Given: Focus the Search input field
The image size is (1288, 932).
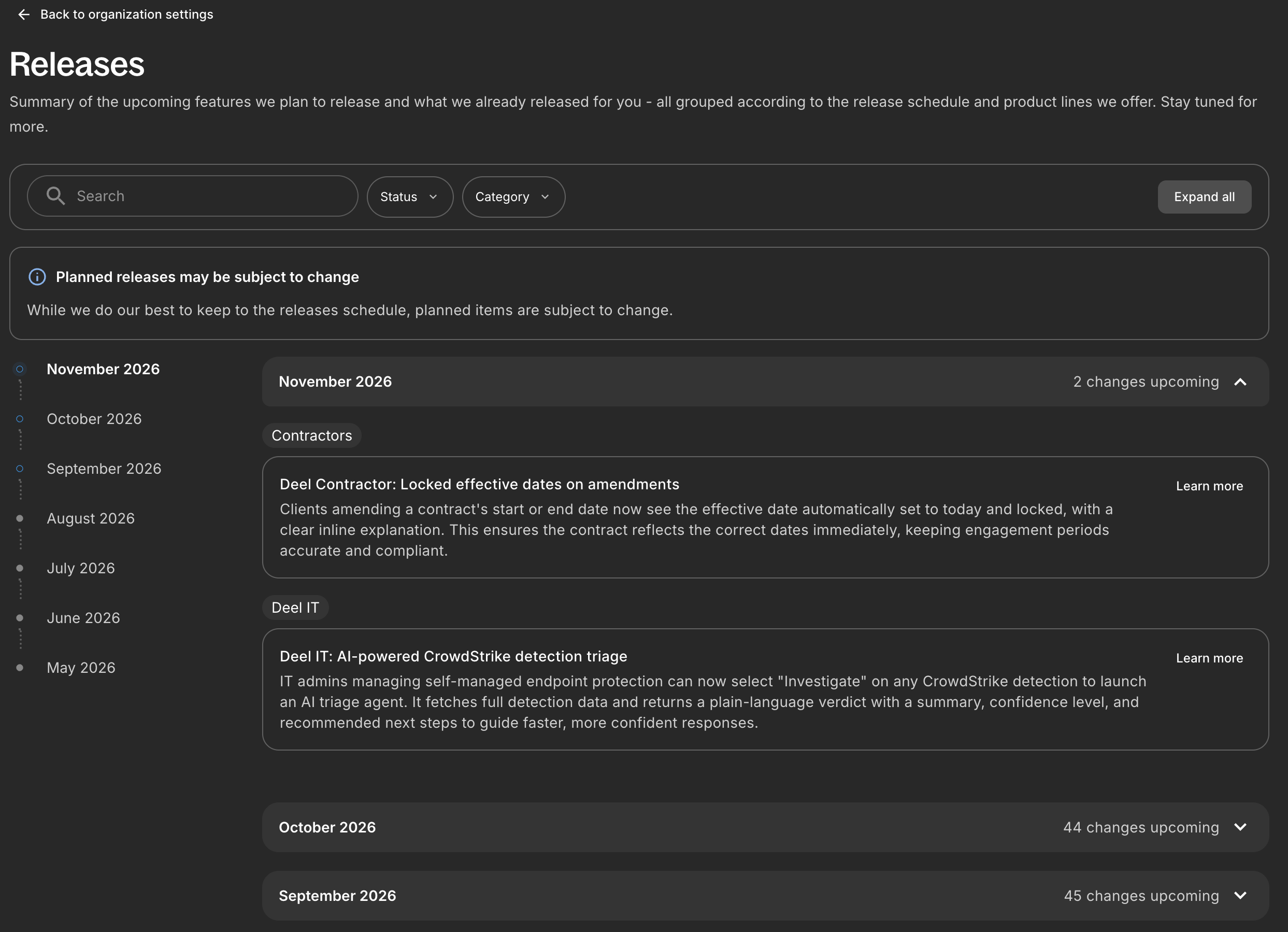Looking at the screenshot, I should pos(193,196).
